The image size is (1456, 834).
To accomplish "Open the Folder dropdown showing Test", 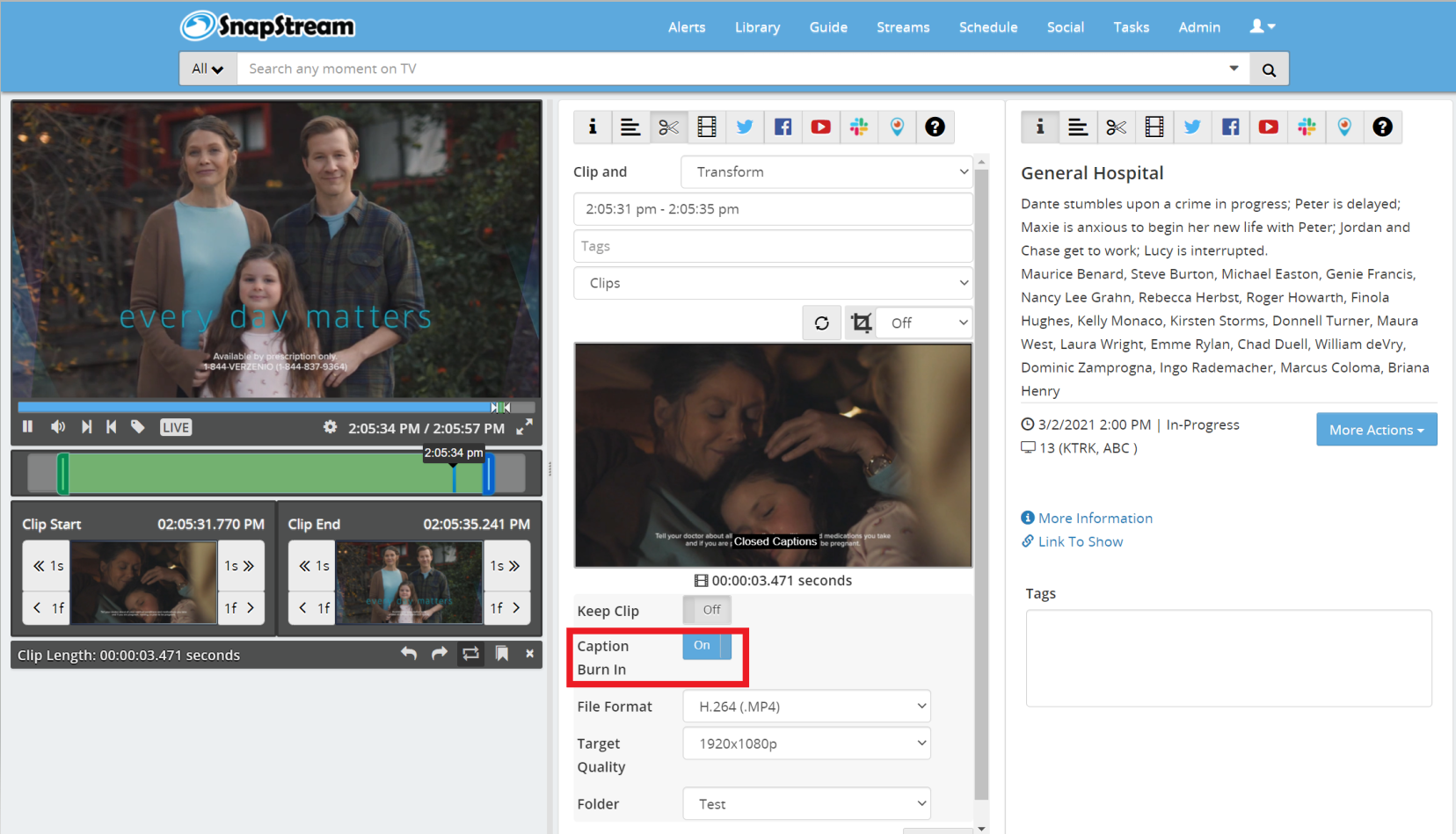I will click(x=807, y=804).
